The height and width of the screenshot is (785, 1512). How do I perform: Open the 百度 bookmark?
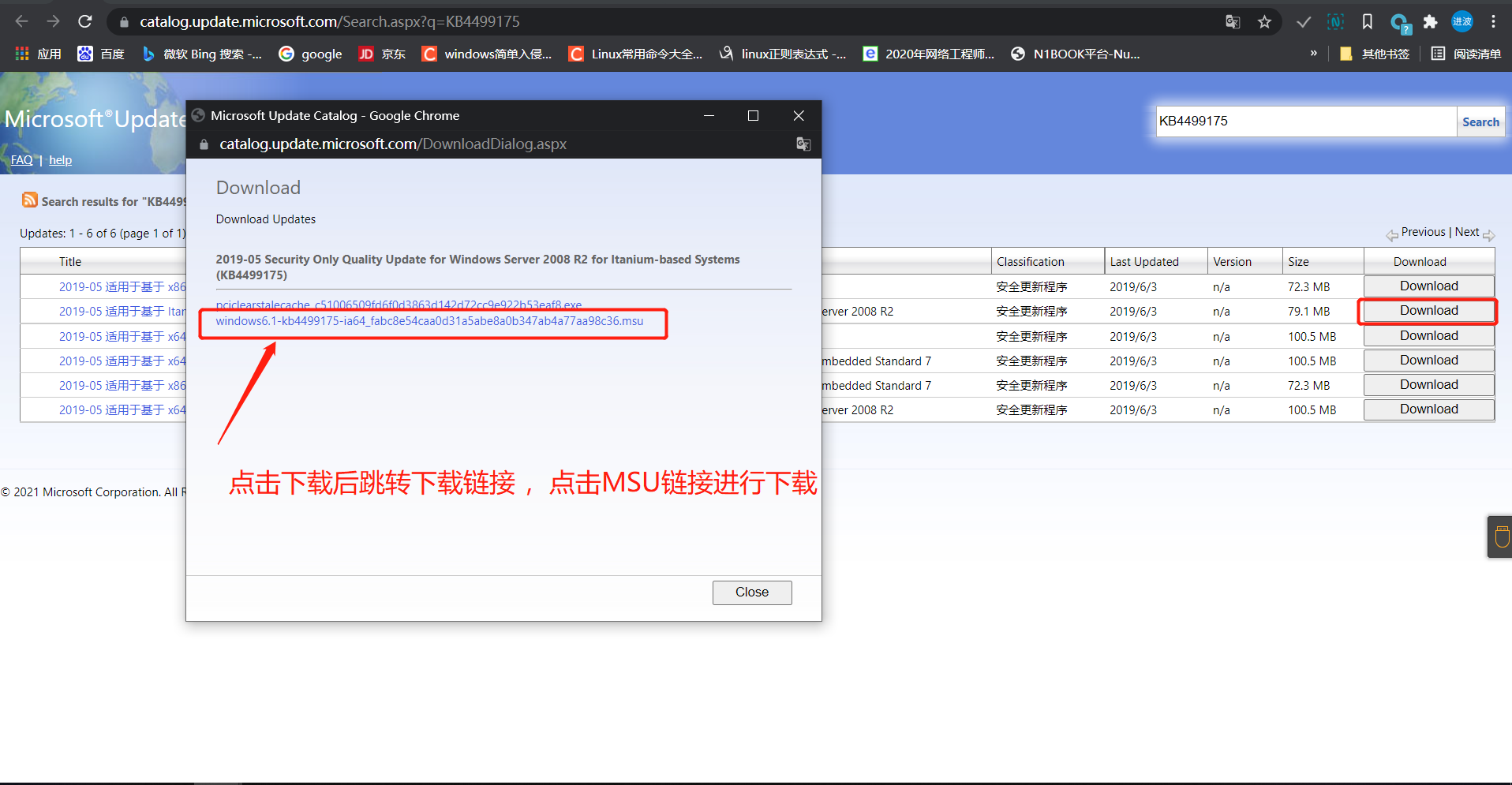pos(101,54)
